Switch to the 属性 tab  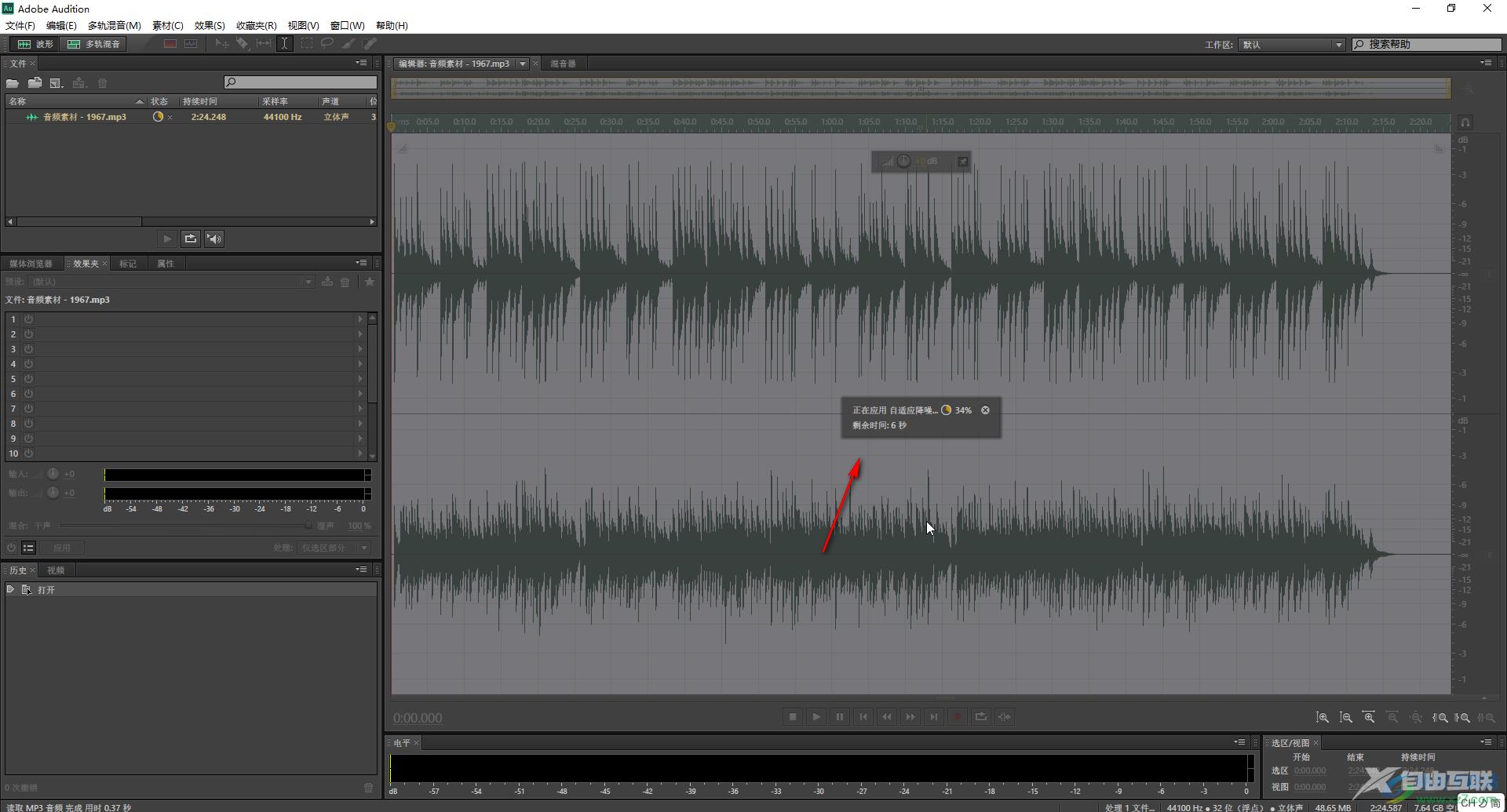[x=166, y=264]
